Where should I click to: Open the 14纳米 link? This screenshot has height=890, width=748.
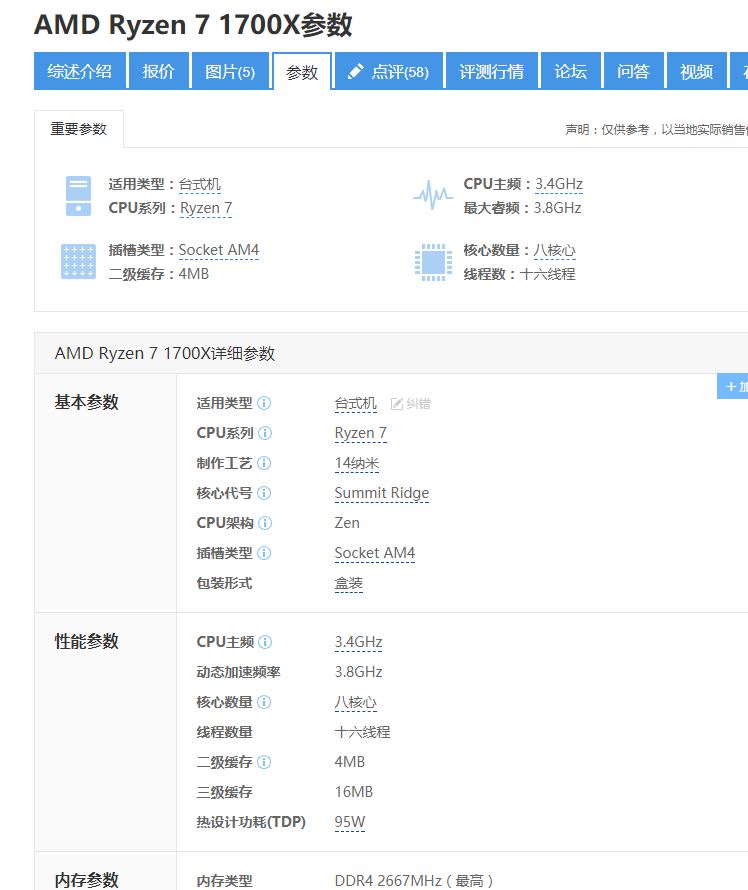pos(357,463)
